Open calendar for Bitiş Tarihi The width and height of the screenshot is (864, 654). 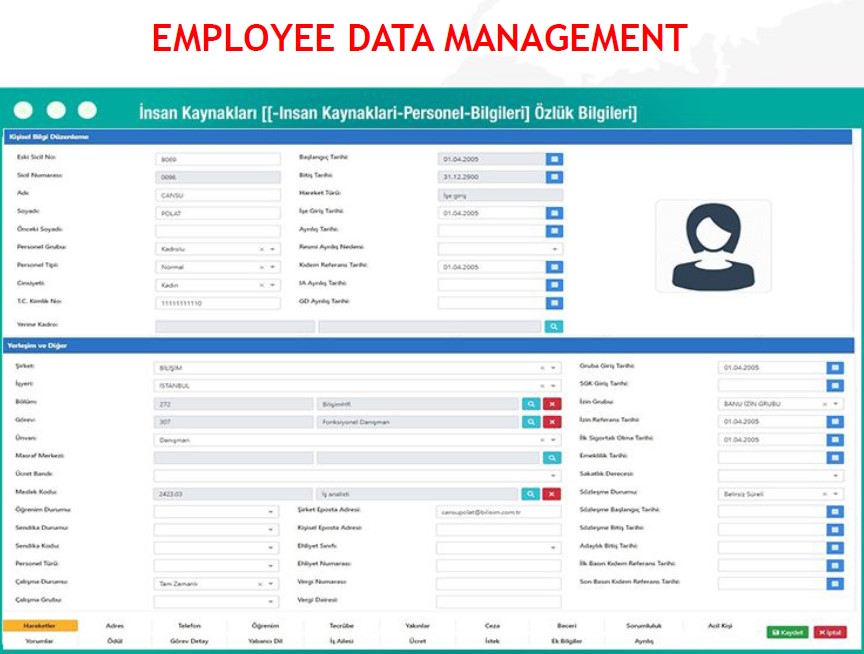[x=554, y=177]
